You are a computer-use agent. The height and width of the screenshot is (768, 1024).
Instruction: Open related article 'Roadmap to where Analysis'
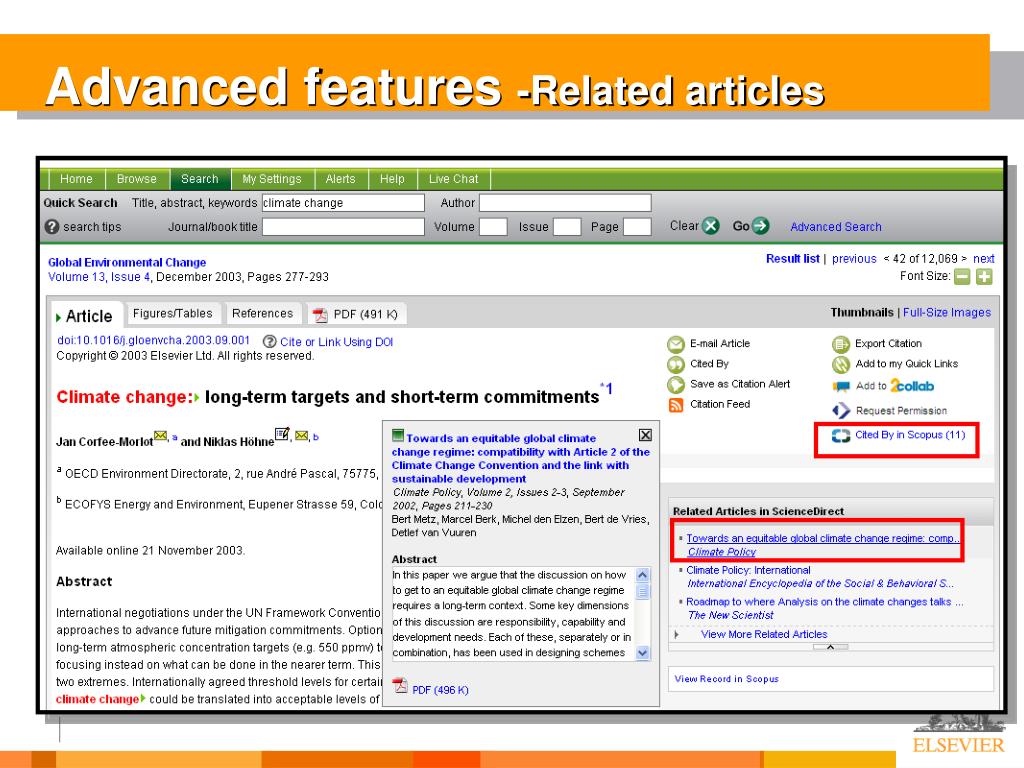[x=824, y=601]
